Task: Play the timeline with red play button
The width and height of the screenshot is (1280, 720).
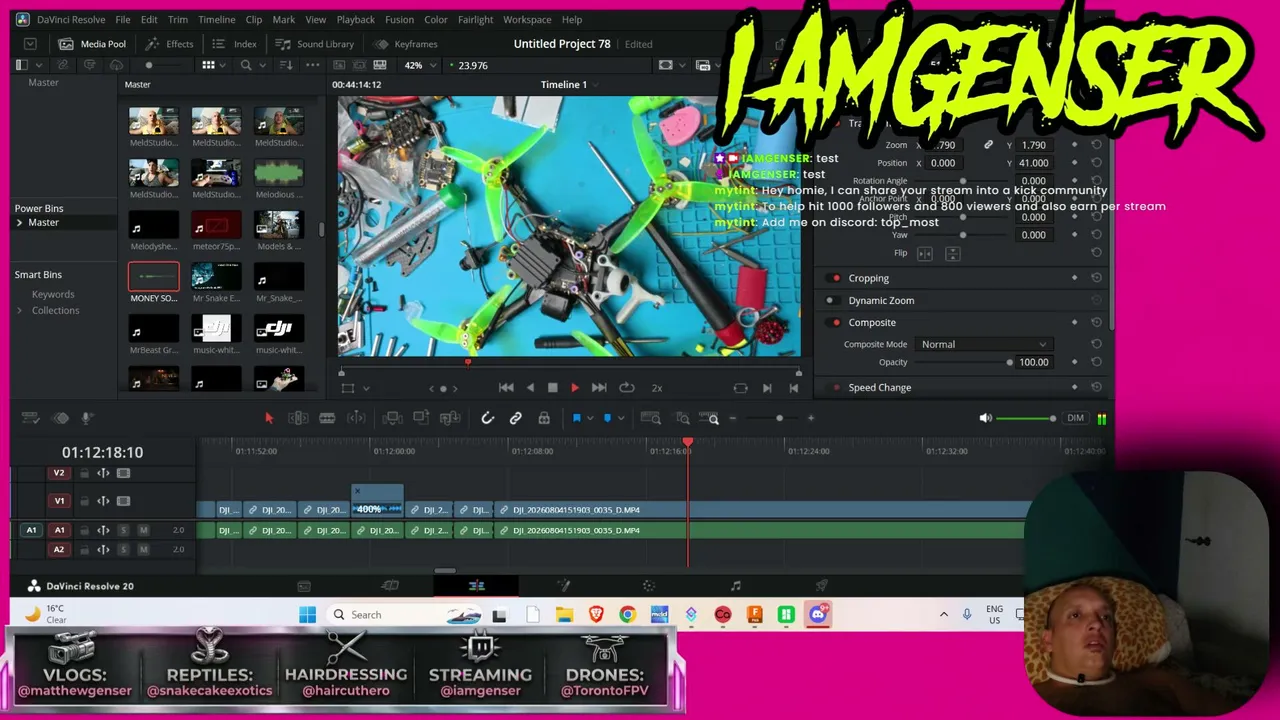Action: (x=575, y=388)
